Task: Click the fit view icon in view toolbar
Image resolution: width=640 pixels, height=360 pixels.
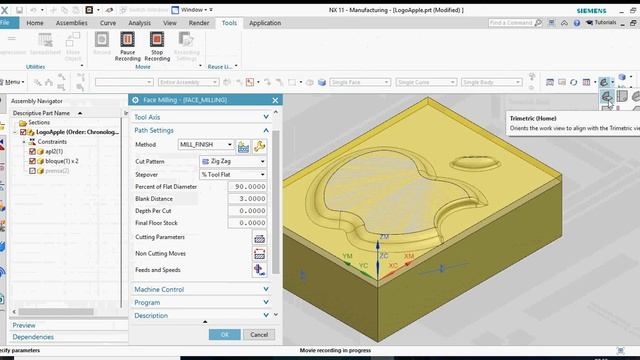Action: (x=550, y=82)
